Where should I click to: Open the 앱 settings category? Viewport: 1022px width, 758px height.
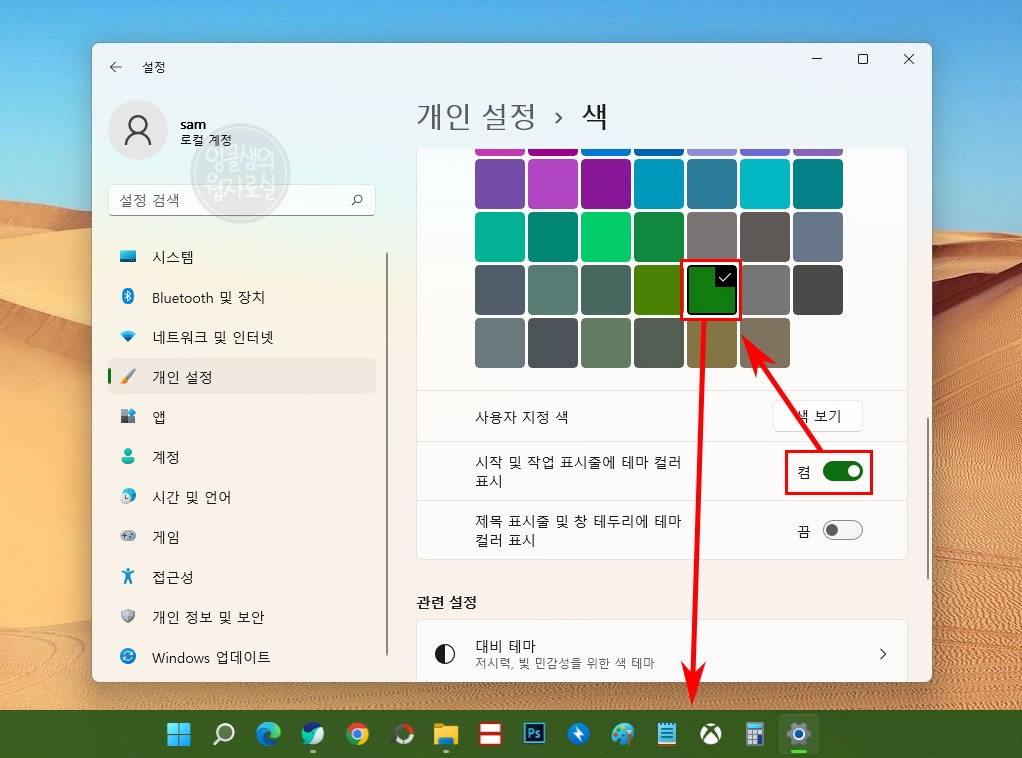coord(242,417)
